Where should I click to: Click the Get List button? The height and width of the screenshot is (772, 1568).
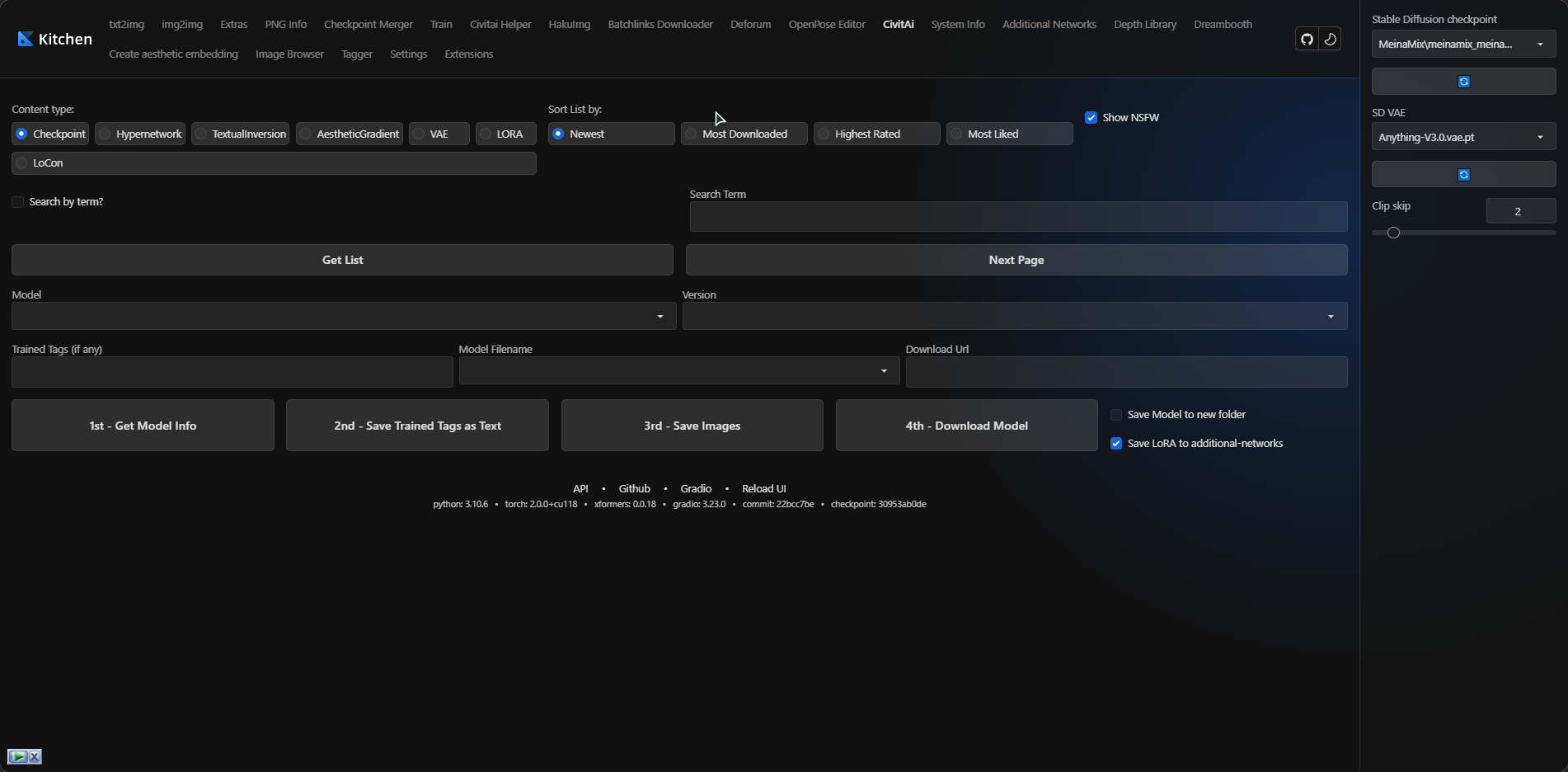click(x=342, y=259)
